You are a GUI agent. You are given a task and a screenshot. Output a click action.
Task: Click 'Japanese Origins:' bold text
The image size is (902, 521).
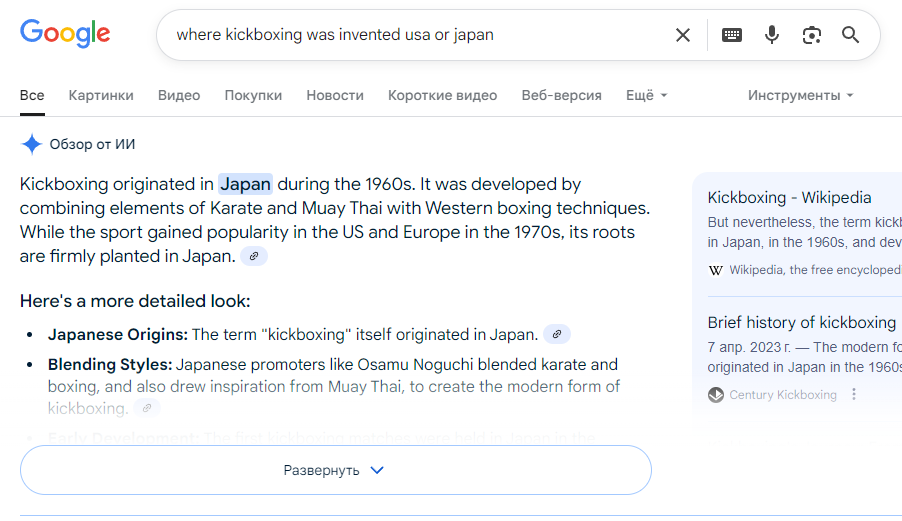(x=118, y=335)
